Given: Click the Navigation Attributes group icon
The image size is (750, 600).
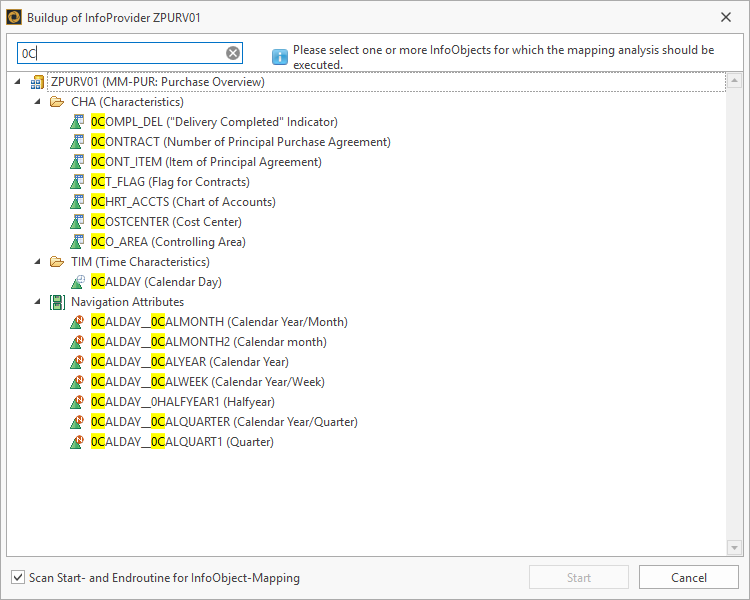Looking at the screenshot, I should tap(57, 302).
